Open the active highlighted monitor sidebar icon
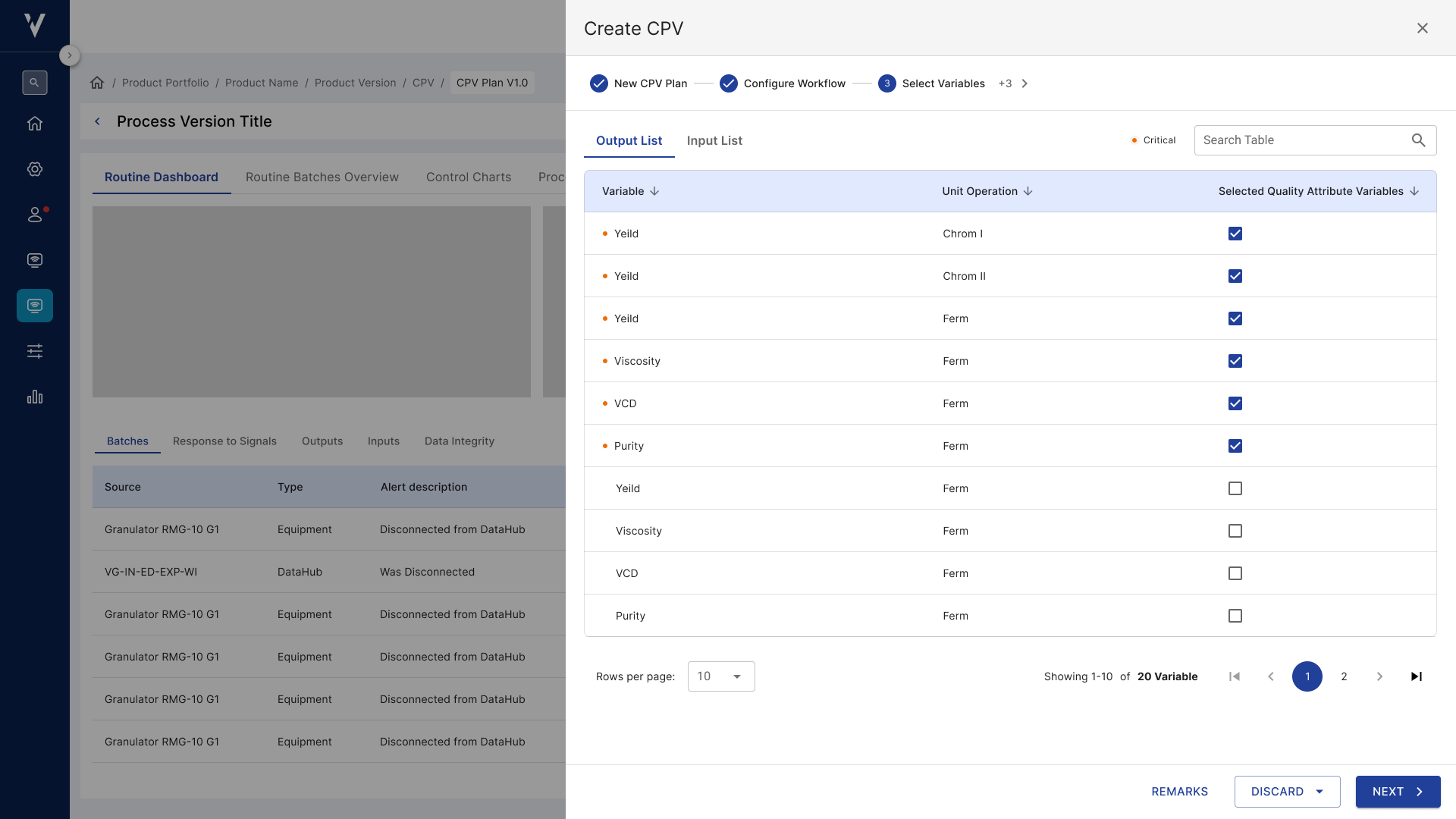This screenshot has width=1456, height=819. [35, 306]
